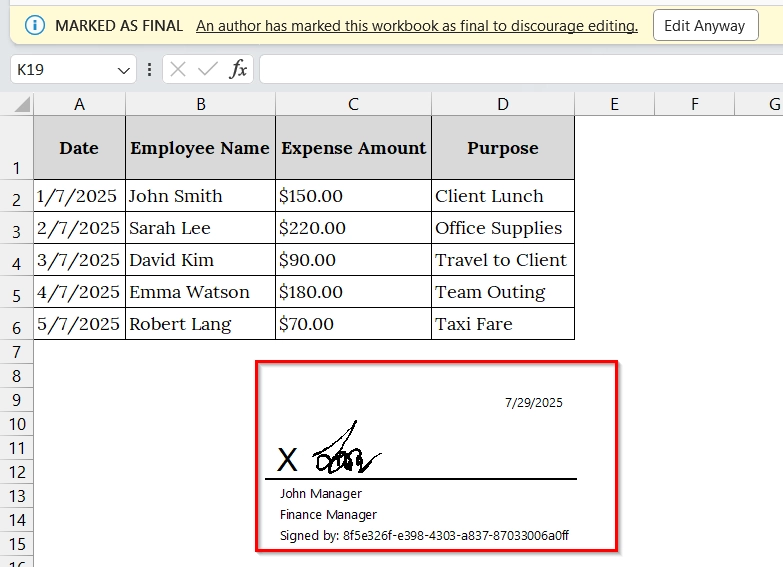Viewport: 783px width, 567px height.
Task: Select the $90.00 cell
Action: click(353, 260)
